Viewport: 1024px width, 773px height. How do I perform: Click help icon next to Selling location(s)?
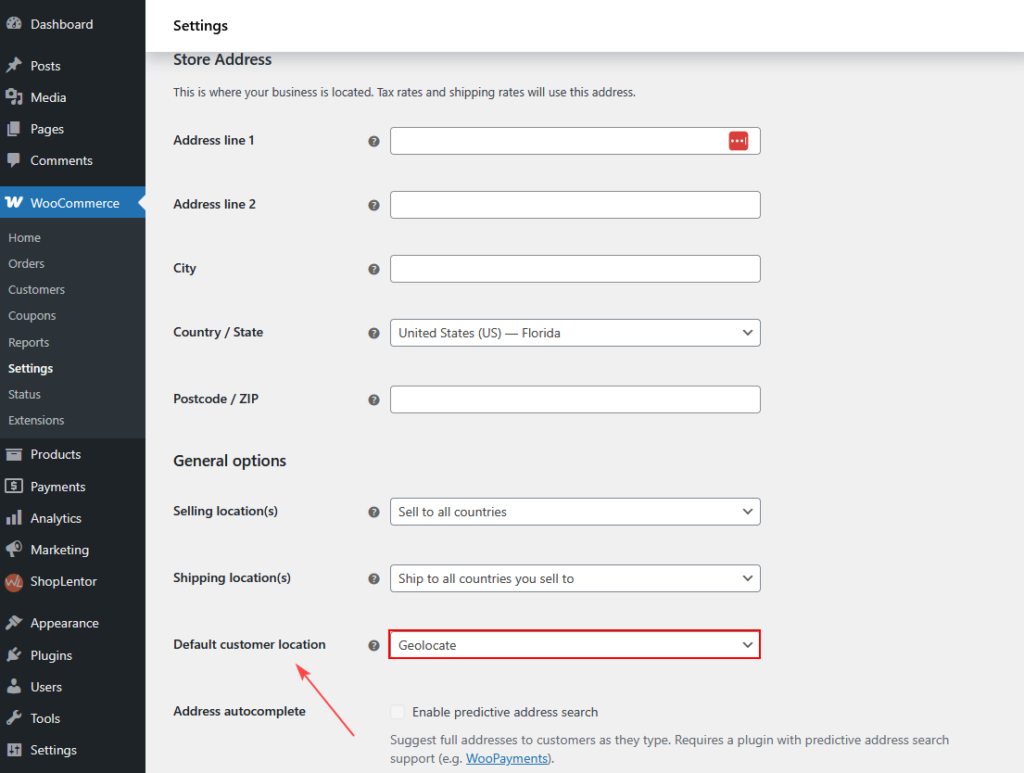(x=374, y=512)
